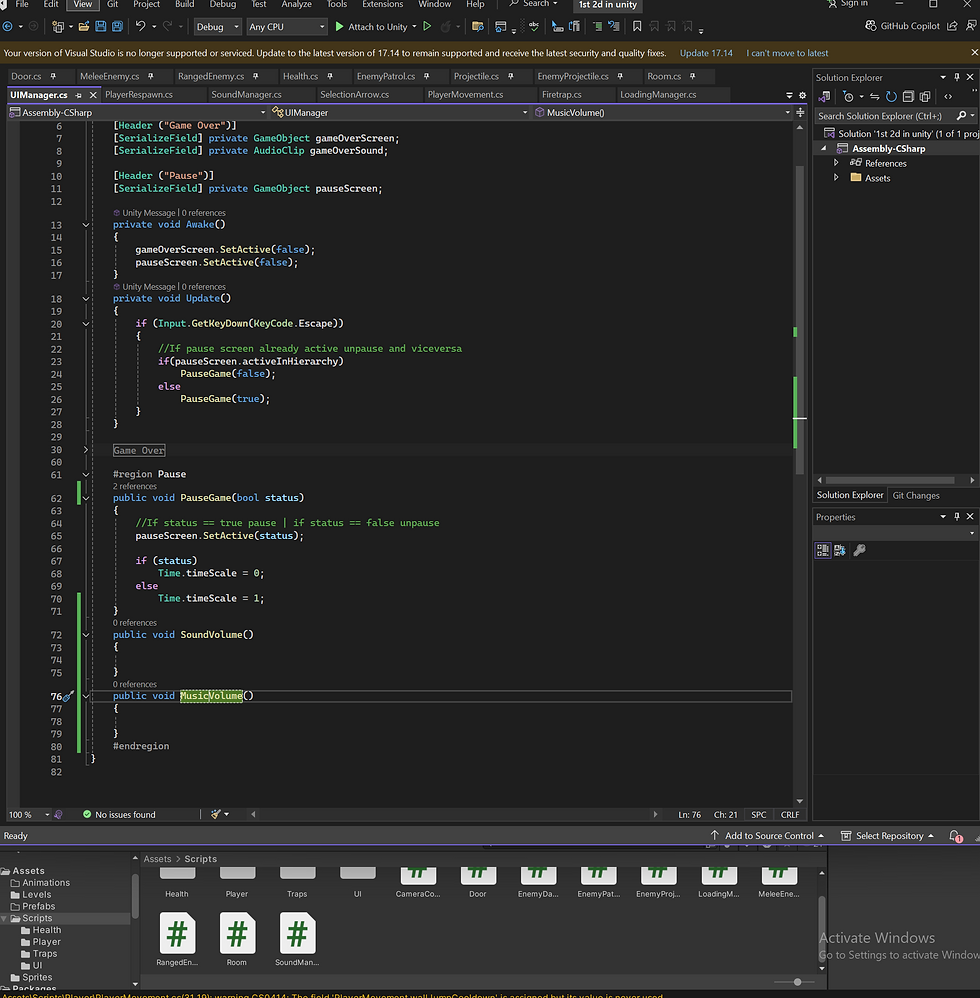
Task: Click the notifications bell icon in status bar
Action: 956,836
